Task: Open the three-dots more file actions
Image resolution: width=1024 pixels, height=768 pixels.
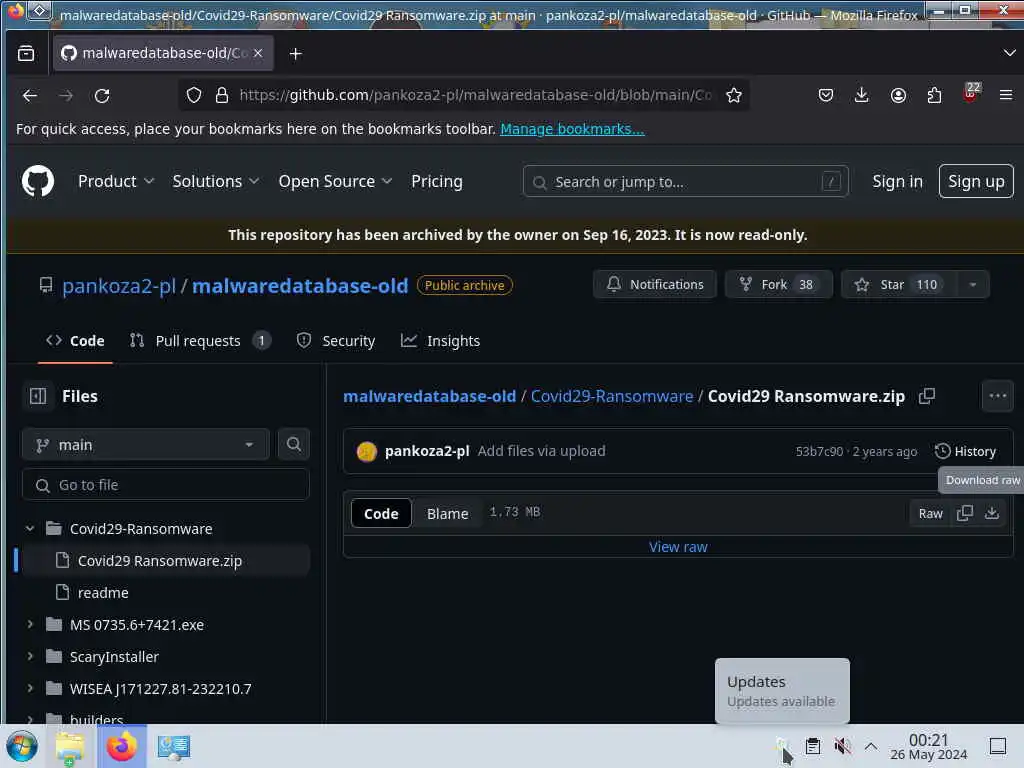Action: coord(997,396)
